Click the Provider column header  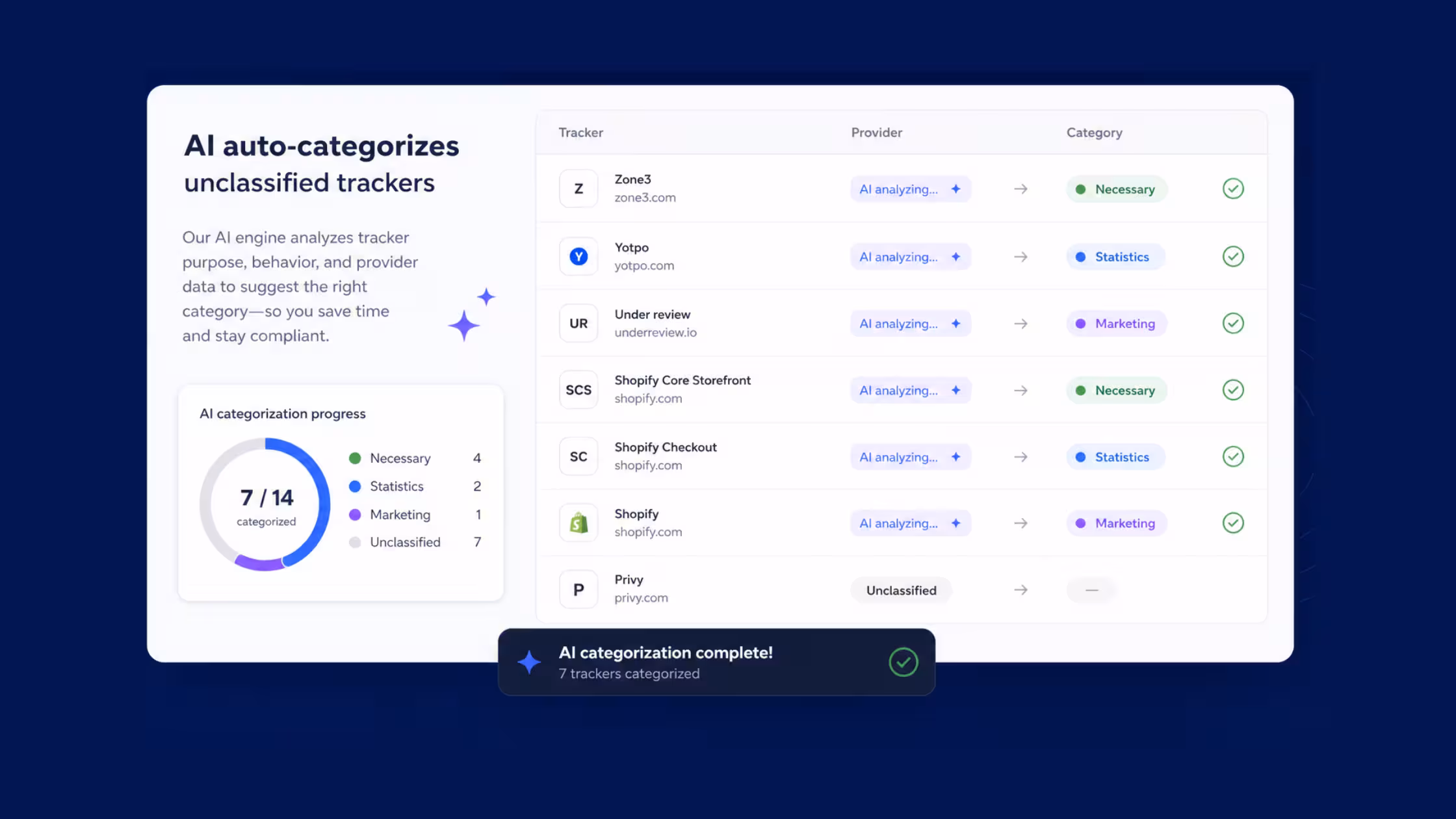coord(877,133)
